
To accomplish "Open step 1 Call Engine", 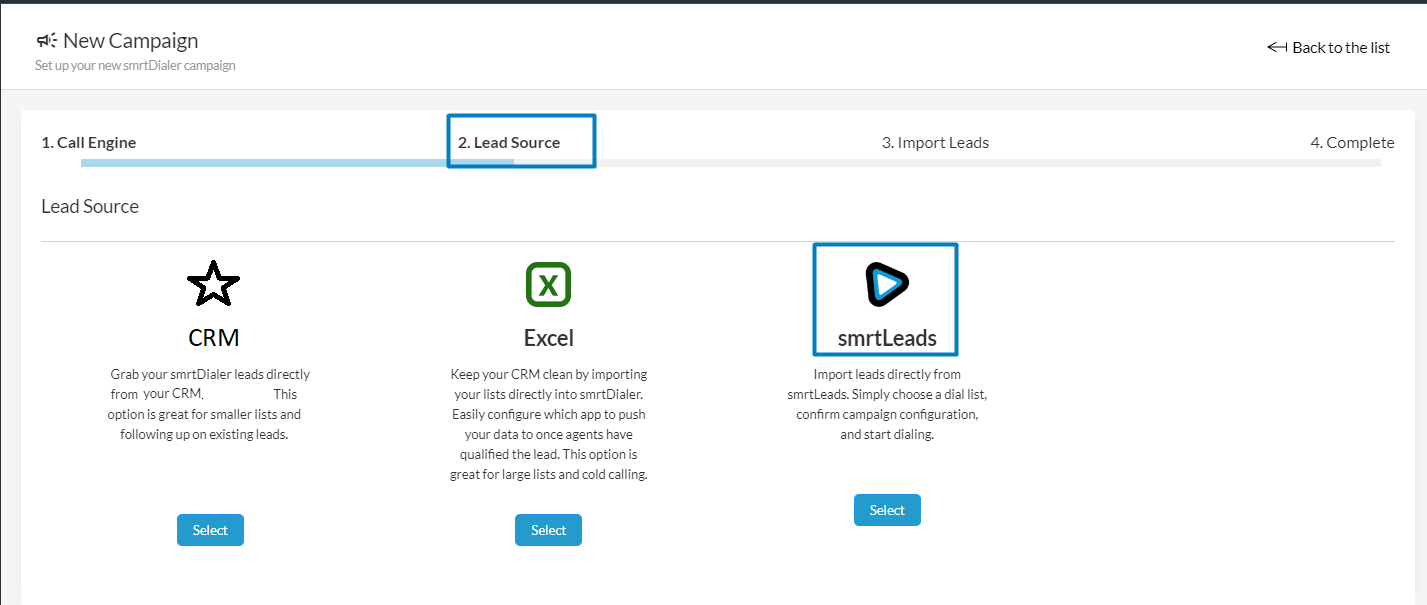I will 88,142.
